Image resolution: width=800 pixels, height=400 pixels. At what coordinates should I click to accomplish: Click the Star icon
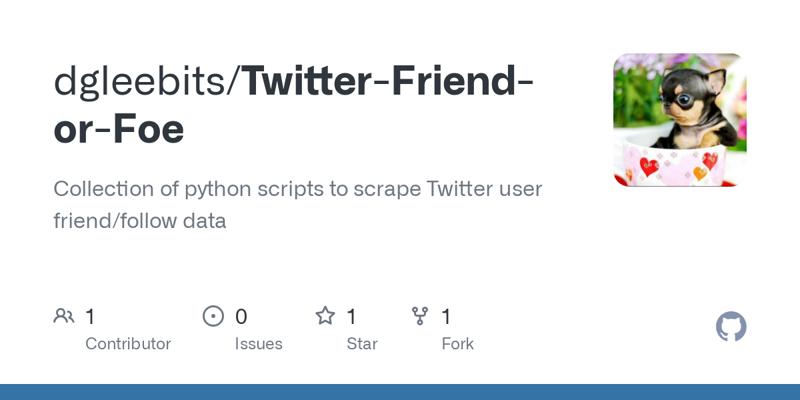tap(325, 317)
